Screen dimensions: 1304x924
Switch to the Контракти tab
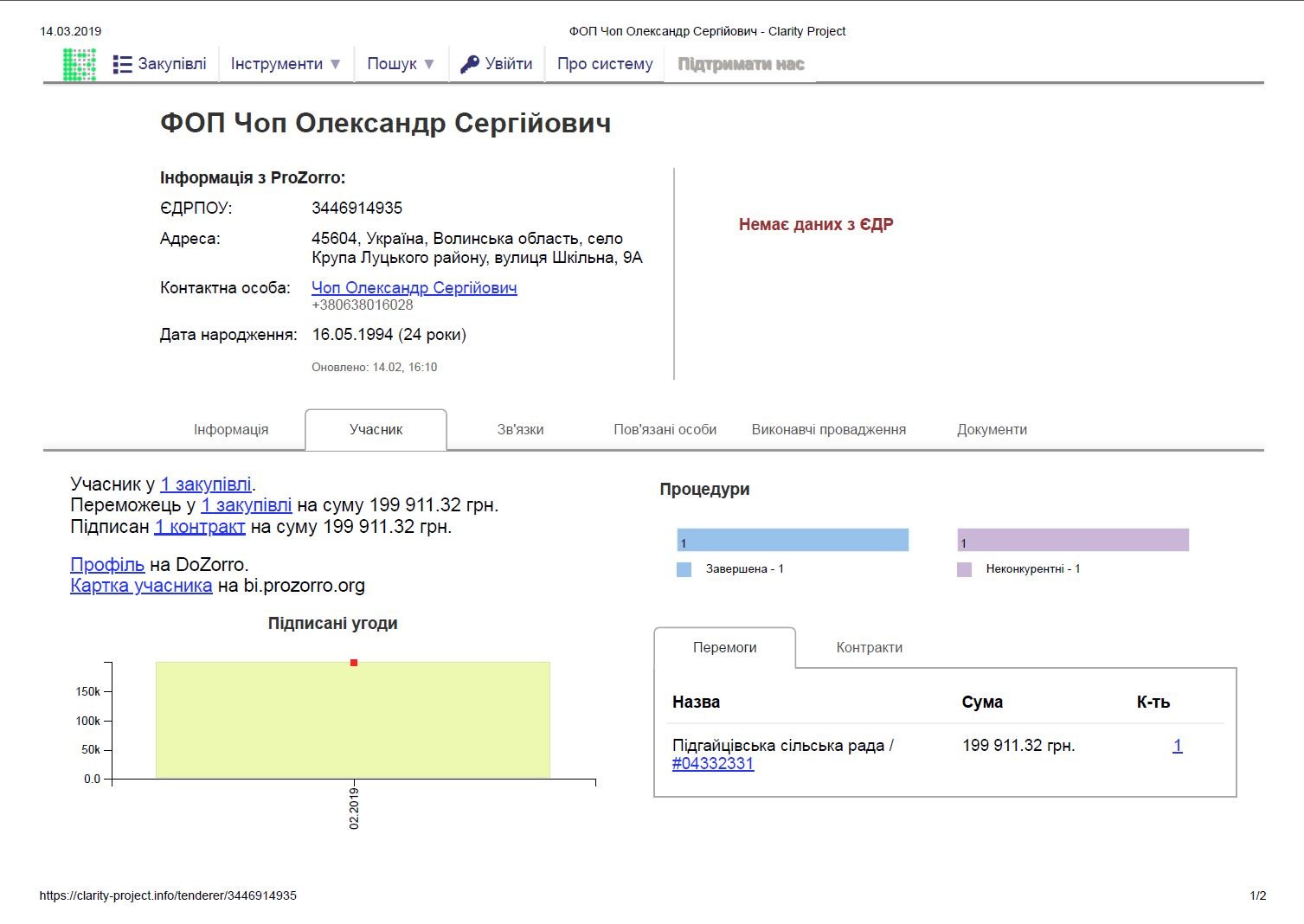[869, 647]
